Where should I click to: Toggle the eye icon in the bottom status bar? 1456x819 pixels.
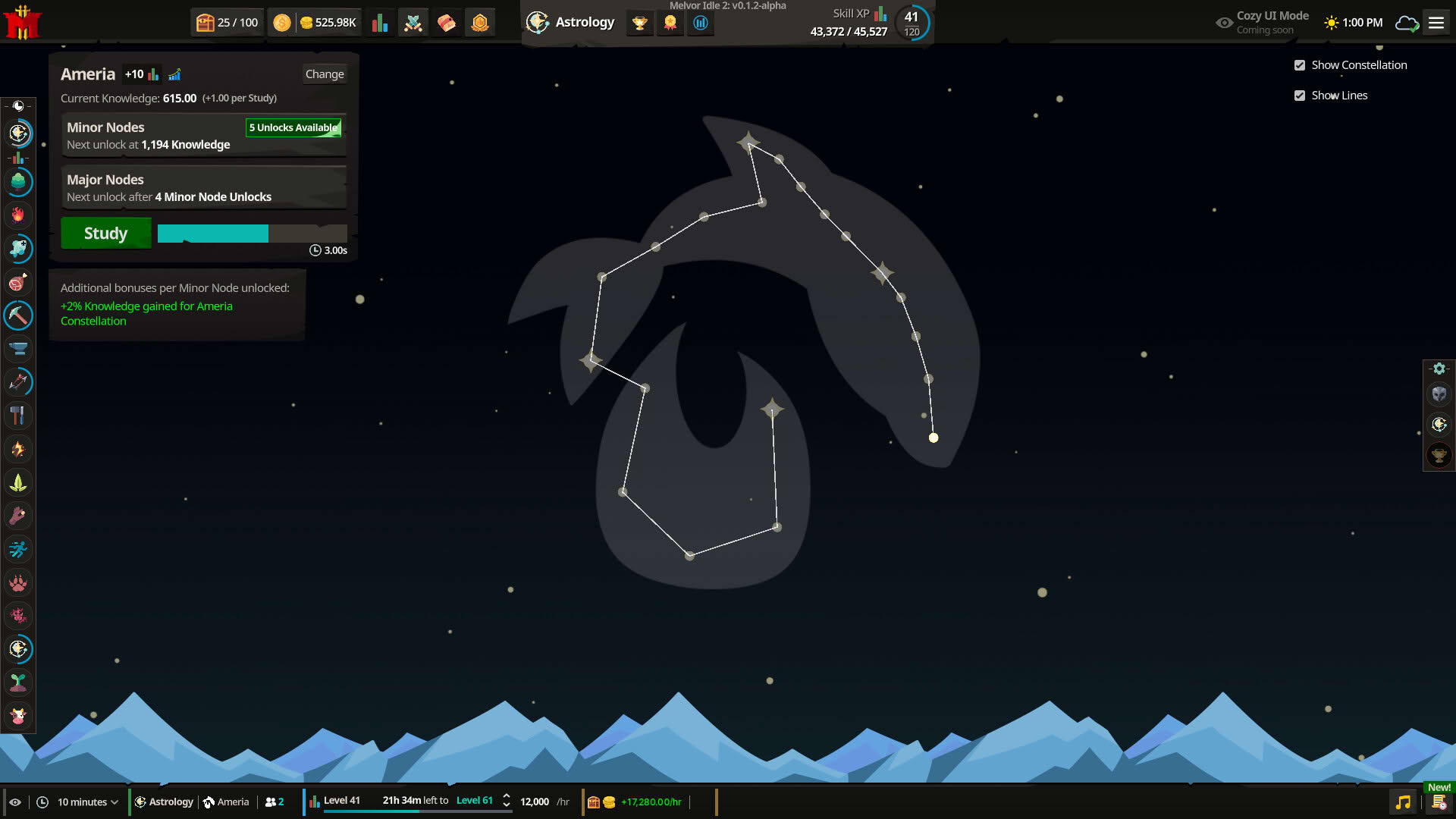[x=15, y=802]
